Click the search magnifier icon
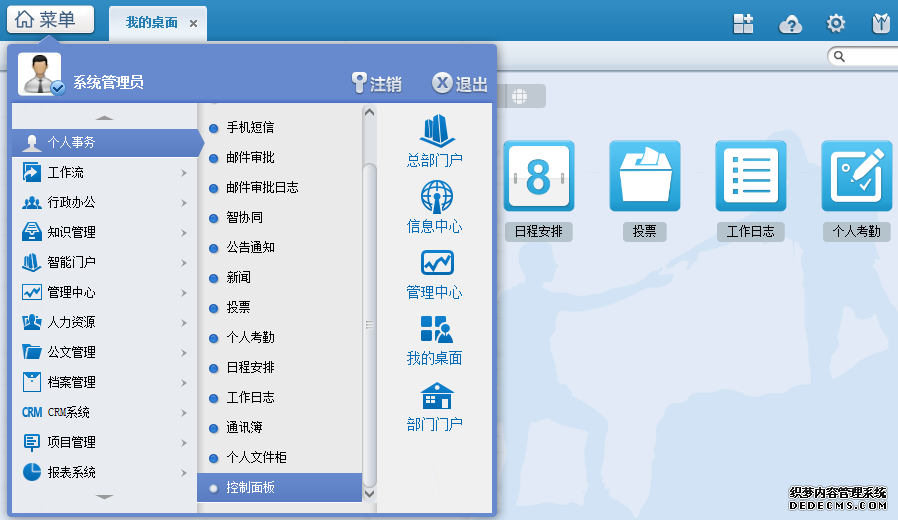Screen dimensions: 898x520 pos(840,56)
